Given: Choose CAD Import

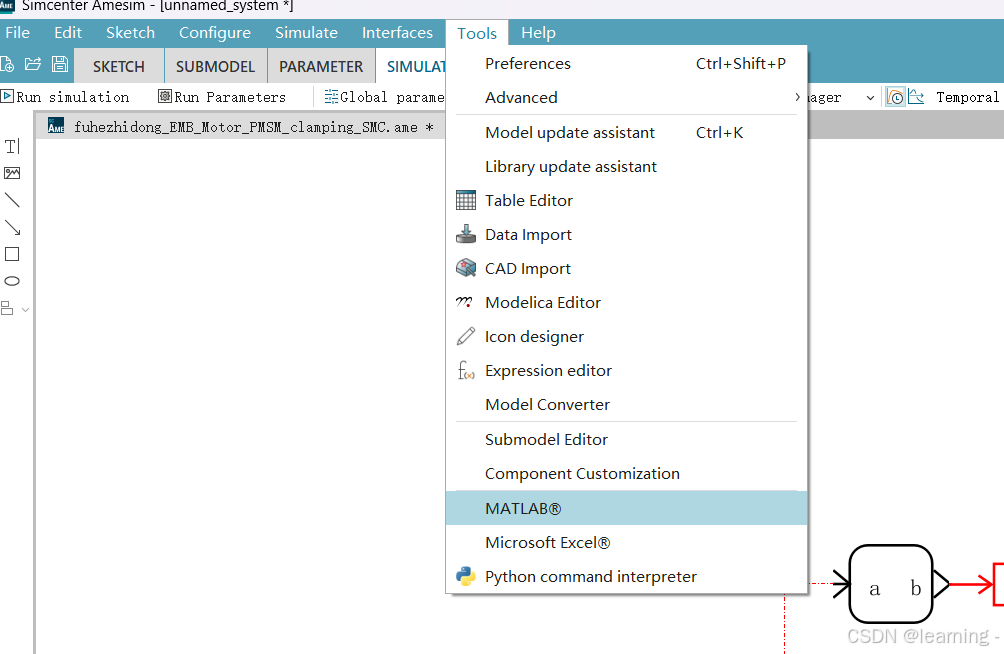Looking at the screenshot, I should tap(626, 268).
